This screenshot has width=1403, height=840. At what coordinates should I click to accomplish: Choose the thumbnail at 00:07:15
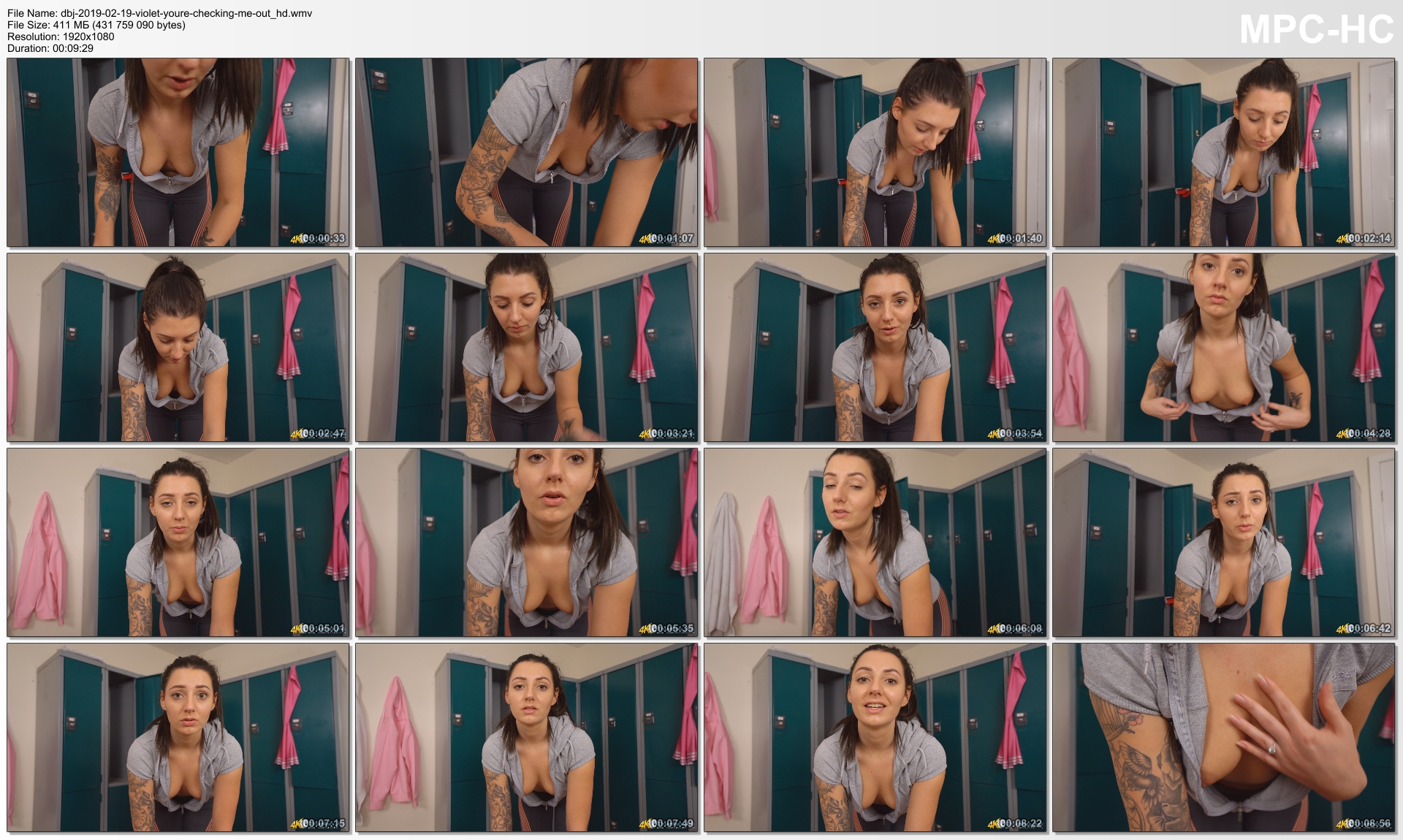(178, 737)
